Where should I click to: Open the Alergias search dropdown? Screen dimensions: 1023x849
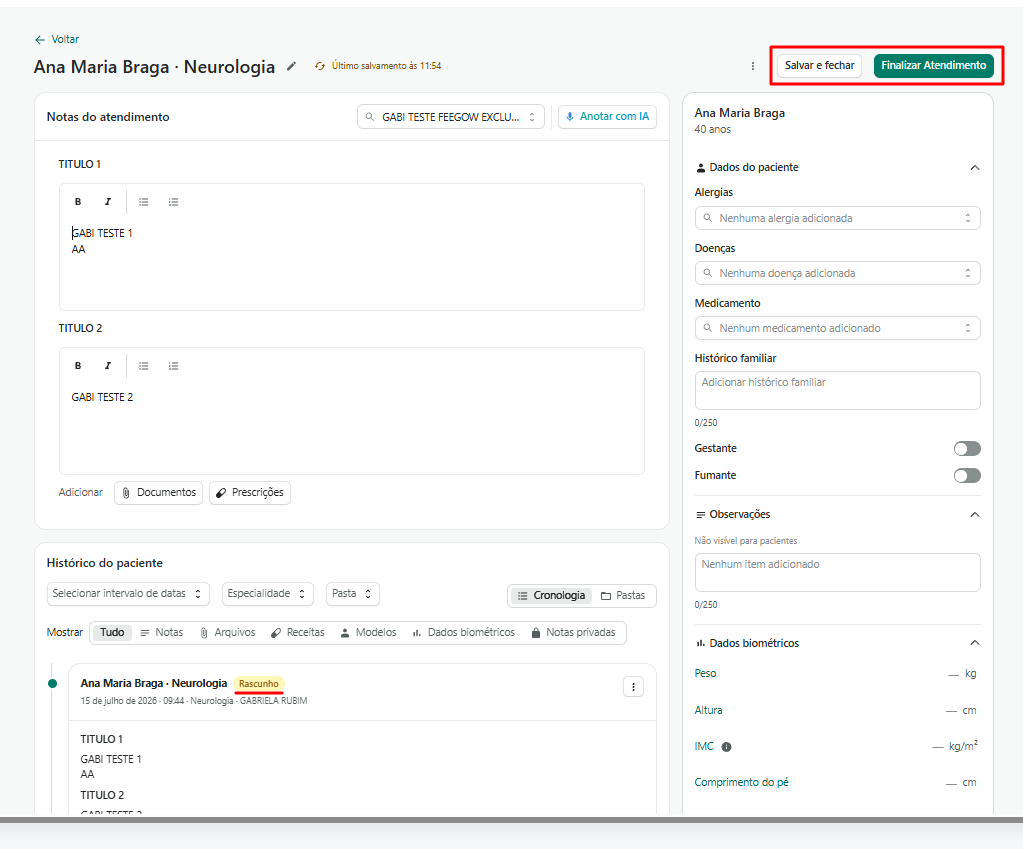click(x=838, y=218)
